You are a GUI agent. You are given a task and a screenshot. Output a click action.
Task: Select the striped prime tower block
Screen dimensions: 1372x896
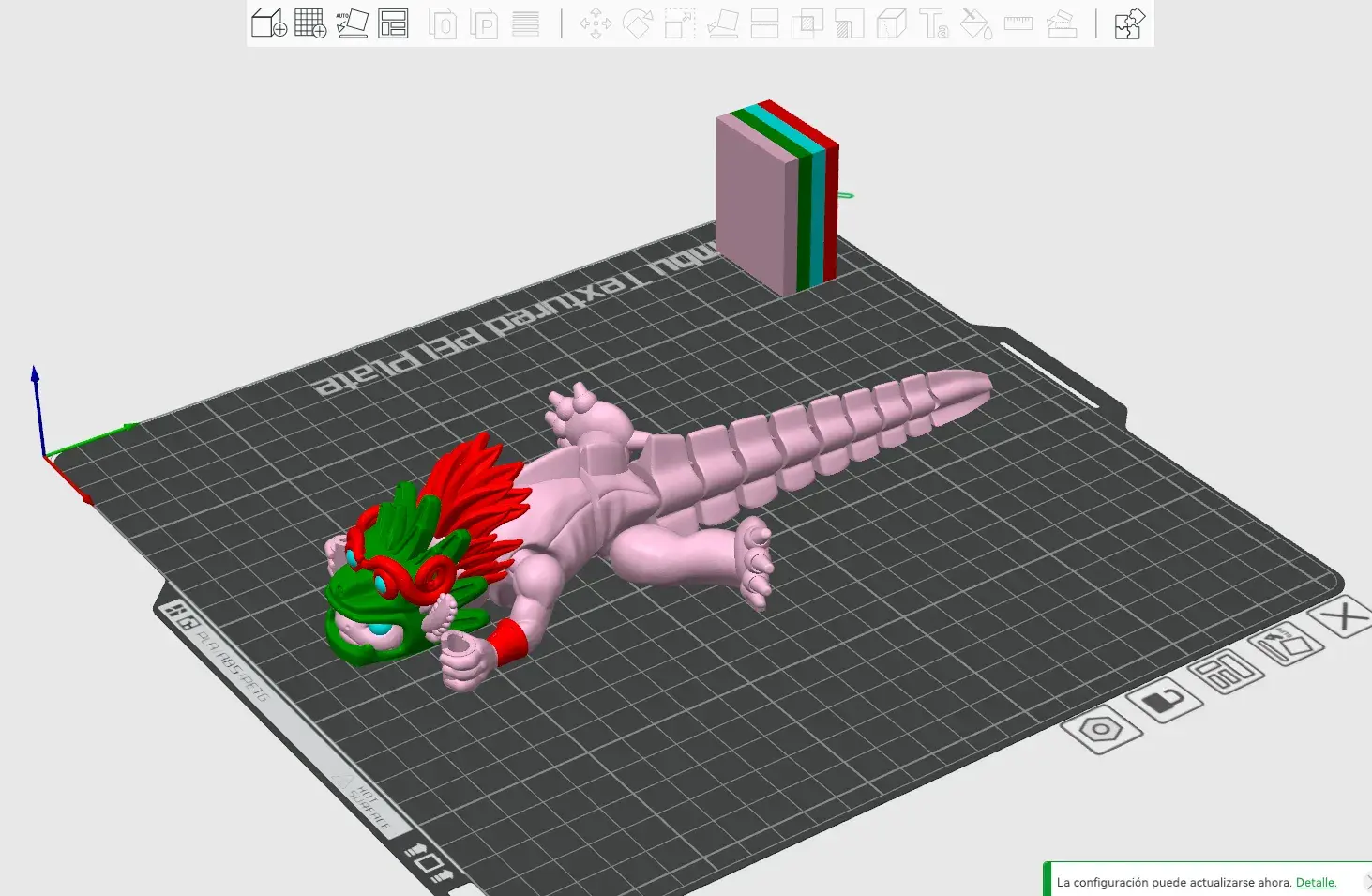pyautogui.click(x=776, y=199)
